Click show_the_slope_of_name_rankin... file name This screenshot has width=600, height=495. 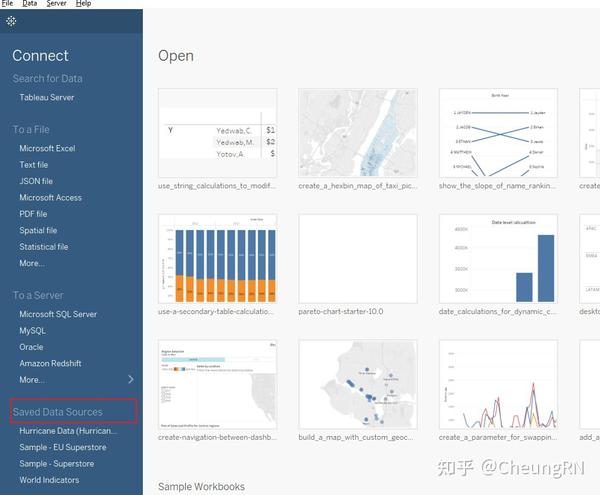[x=497, y=186]
